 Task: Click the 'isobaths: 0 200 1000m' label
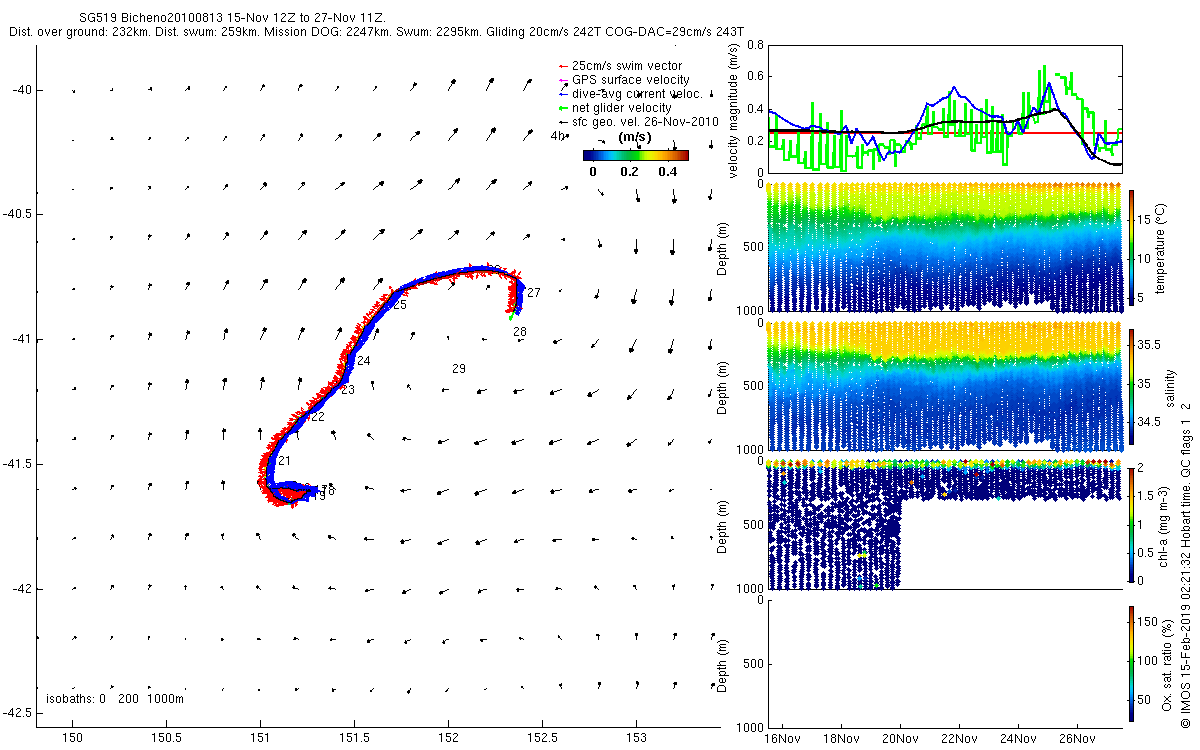115,699
